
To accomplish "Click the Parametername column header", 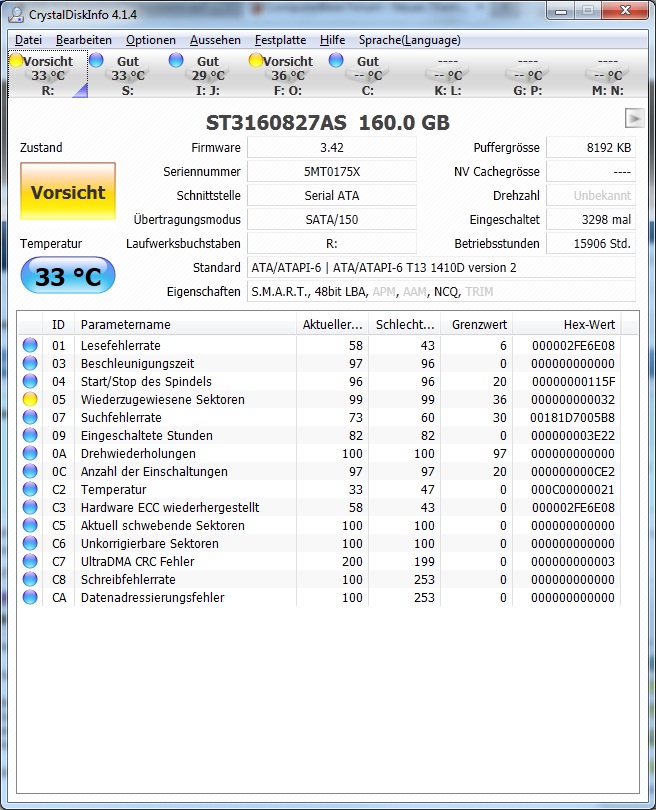I will tap(185, 324).
